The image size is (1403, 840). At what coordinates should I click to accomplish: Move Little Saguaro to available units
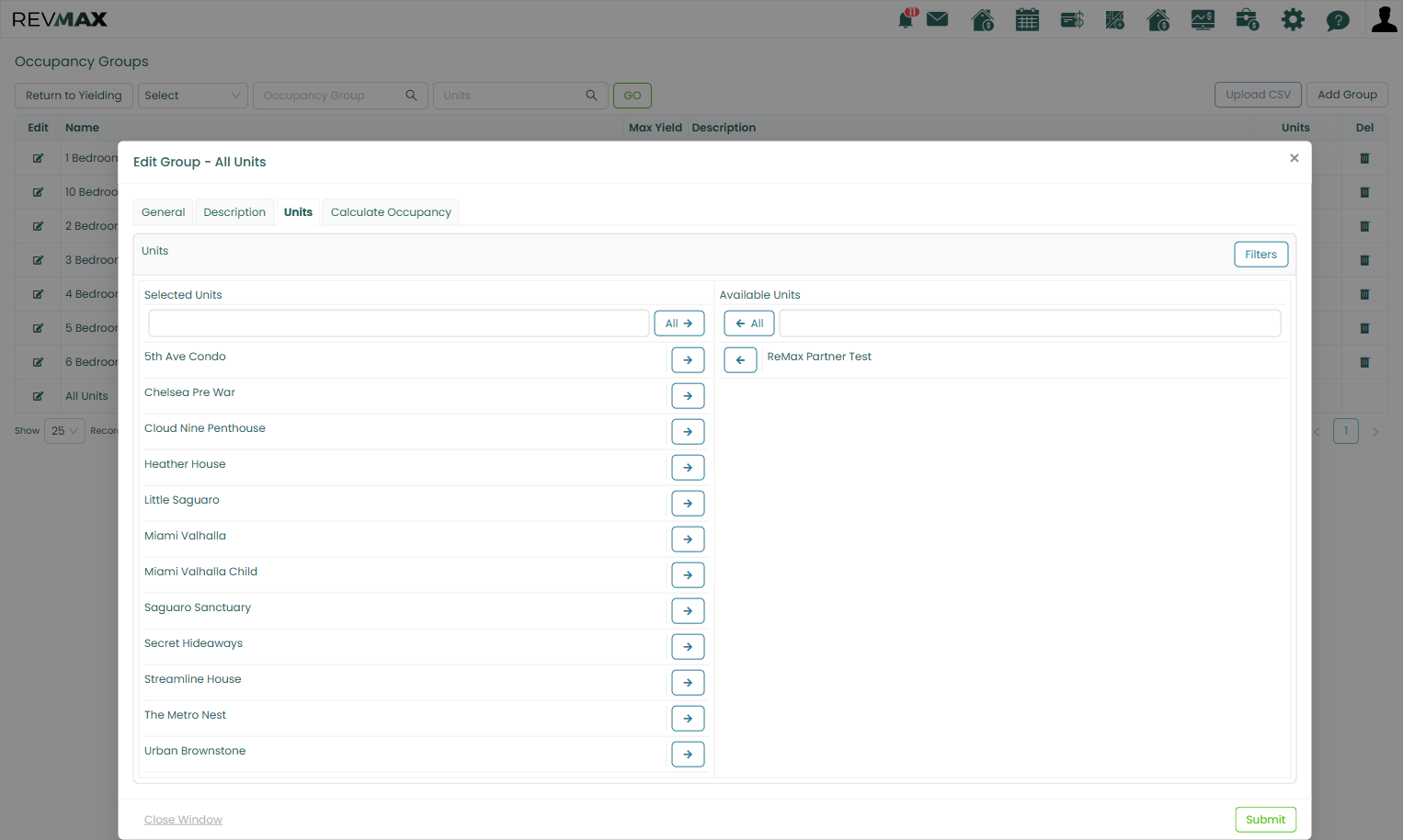coord(688,504)
